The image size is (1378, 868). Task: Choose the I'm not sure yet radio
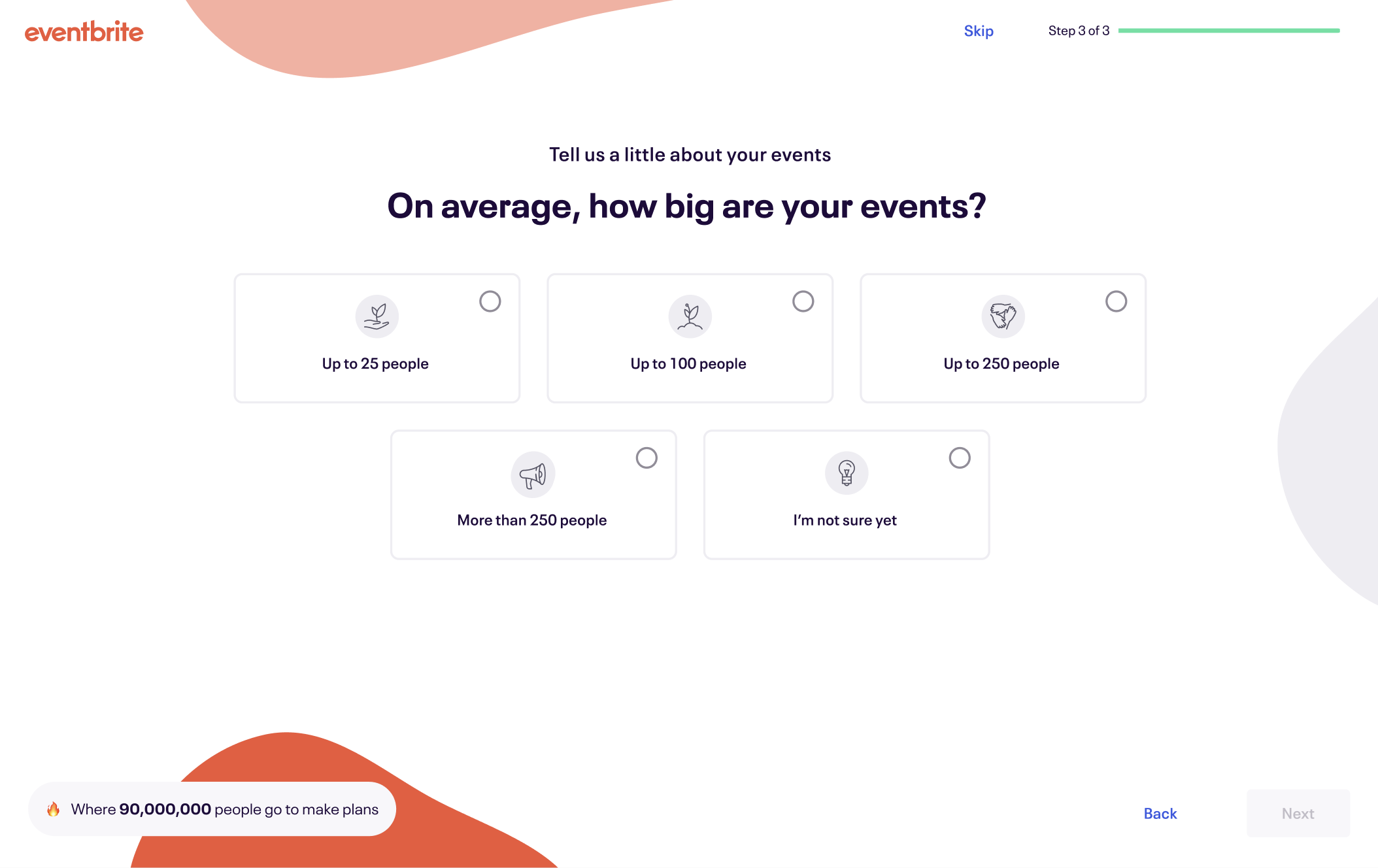pyautogui.click(x=960, y=458)
